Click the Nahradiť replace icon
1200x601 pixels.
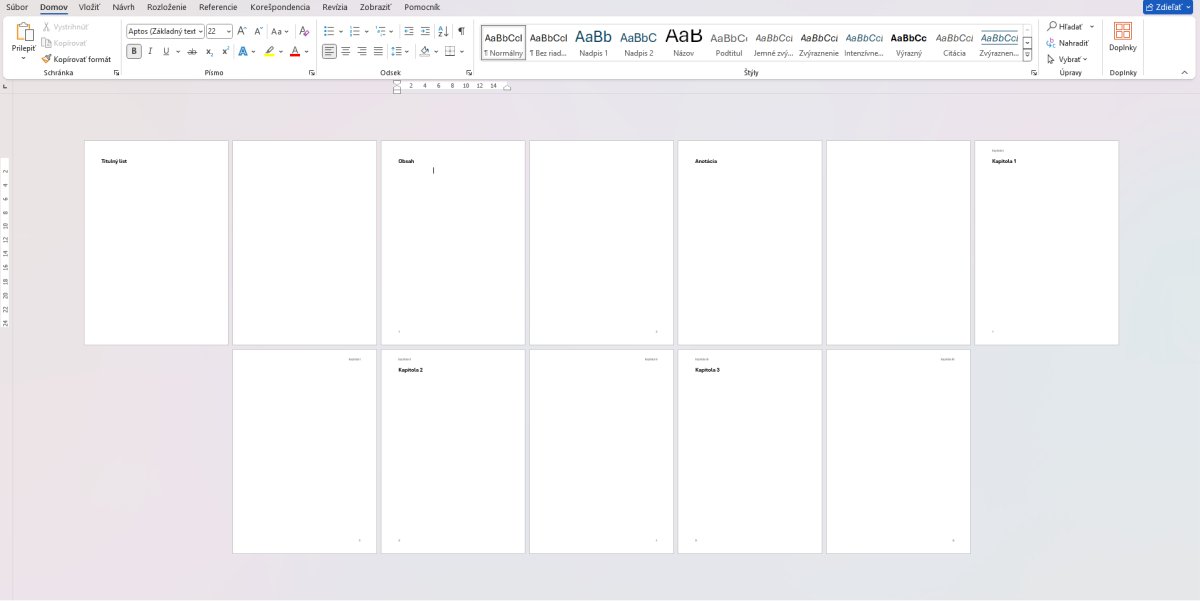[x=1052, y=43]
